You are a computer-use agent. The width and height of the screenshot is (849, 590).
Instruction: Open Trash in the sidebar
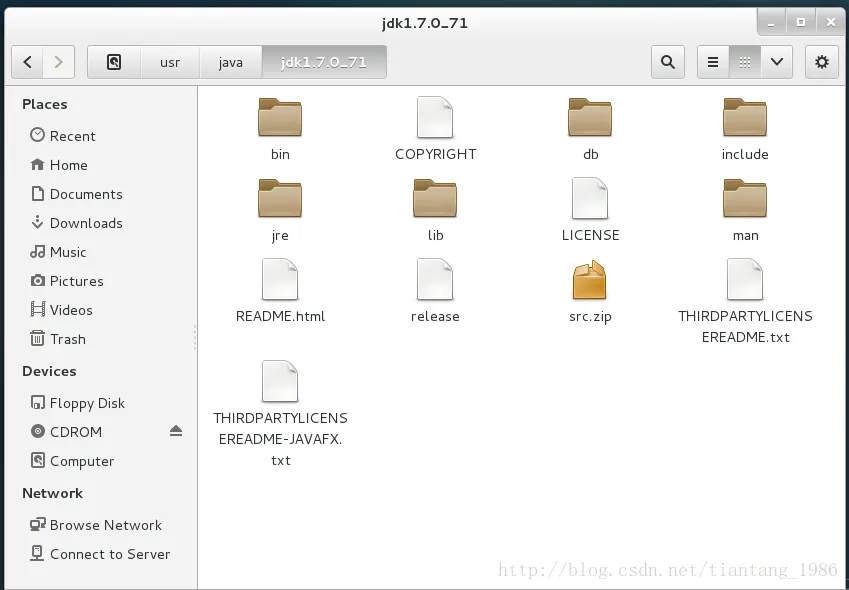click(x=101, y=339)
